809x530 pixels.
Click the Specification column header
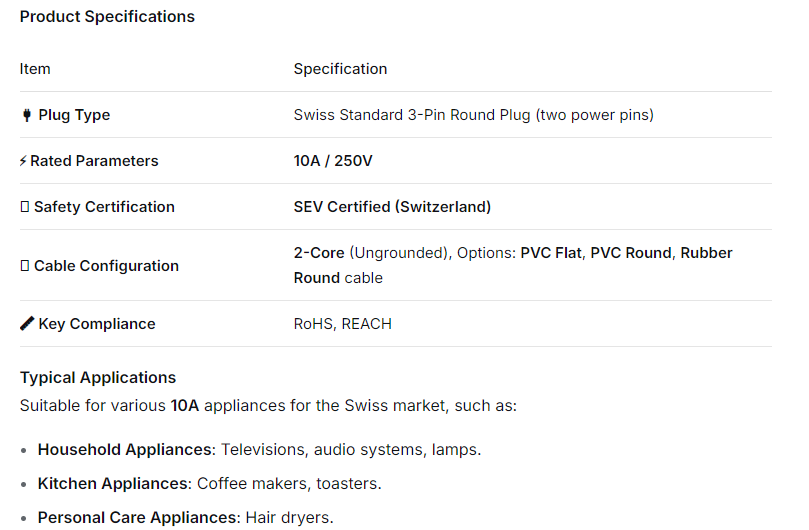pos(340,69)
